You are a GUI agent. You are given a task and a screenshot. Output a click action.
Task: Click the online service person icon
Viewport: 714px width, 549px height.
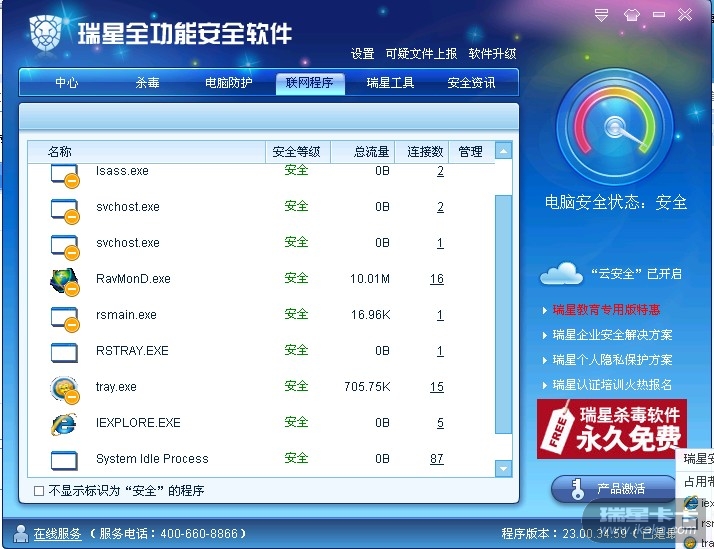(20, 534)
